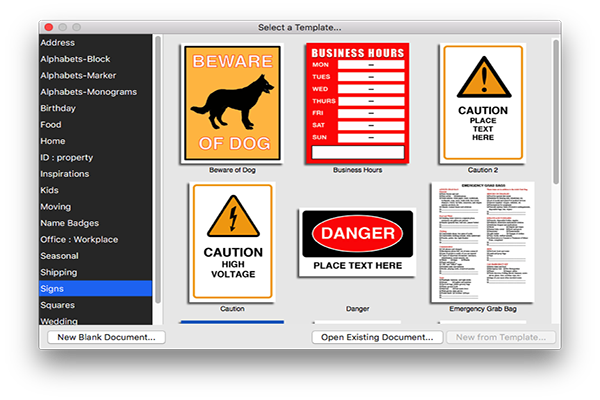Select the Wedding category

[x=95, y=320]
